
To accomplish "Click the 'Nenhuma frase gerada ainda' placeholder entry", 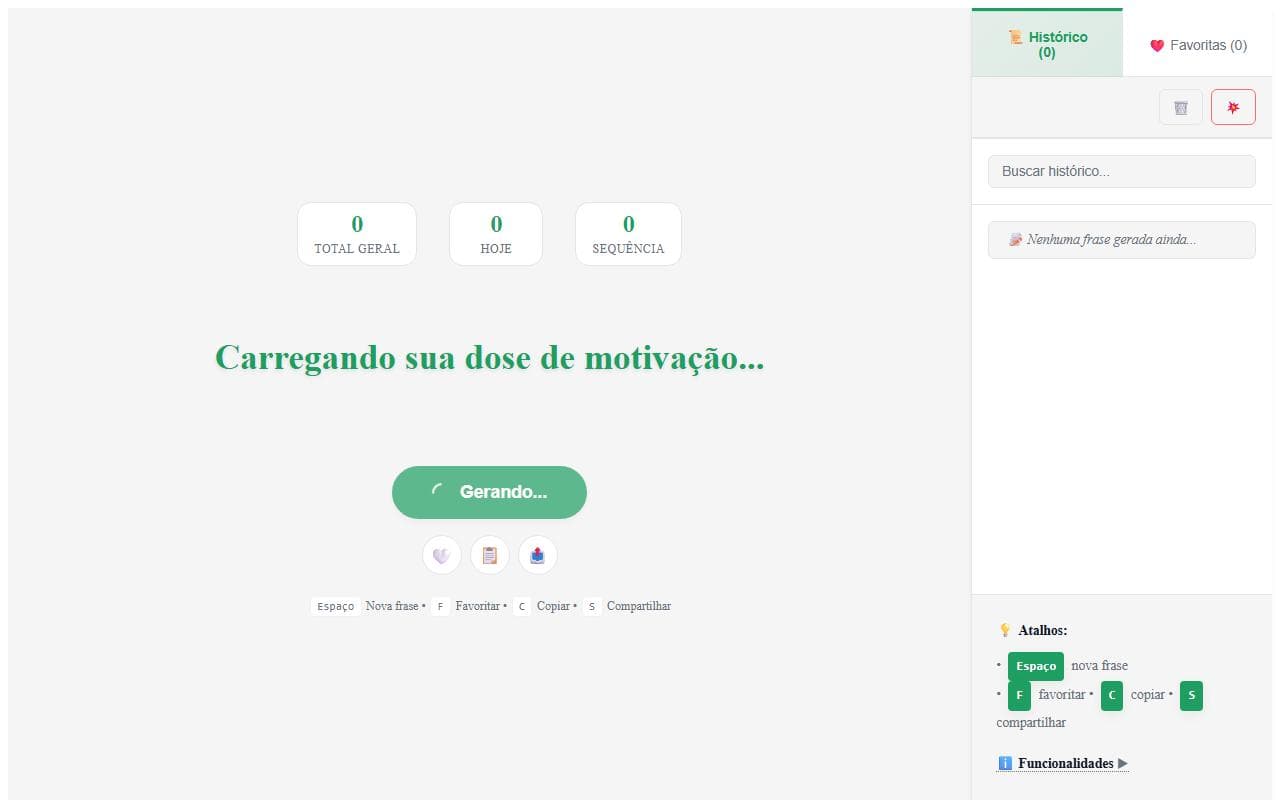I will click(x=1121, y=240).
